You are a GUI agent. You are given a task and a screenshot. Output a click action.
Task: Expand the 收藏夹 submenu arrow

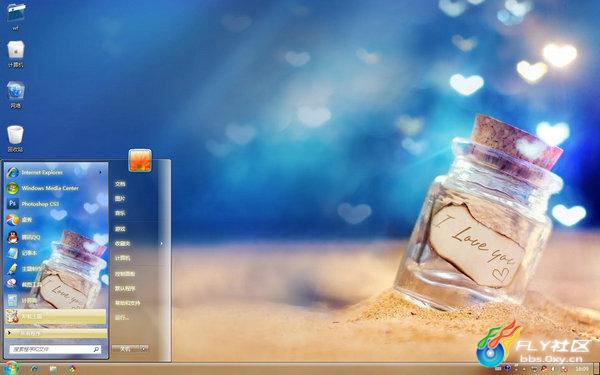pos(161,243)
